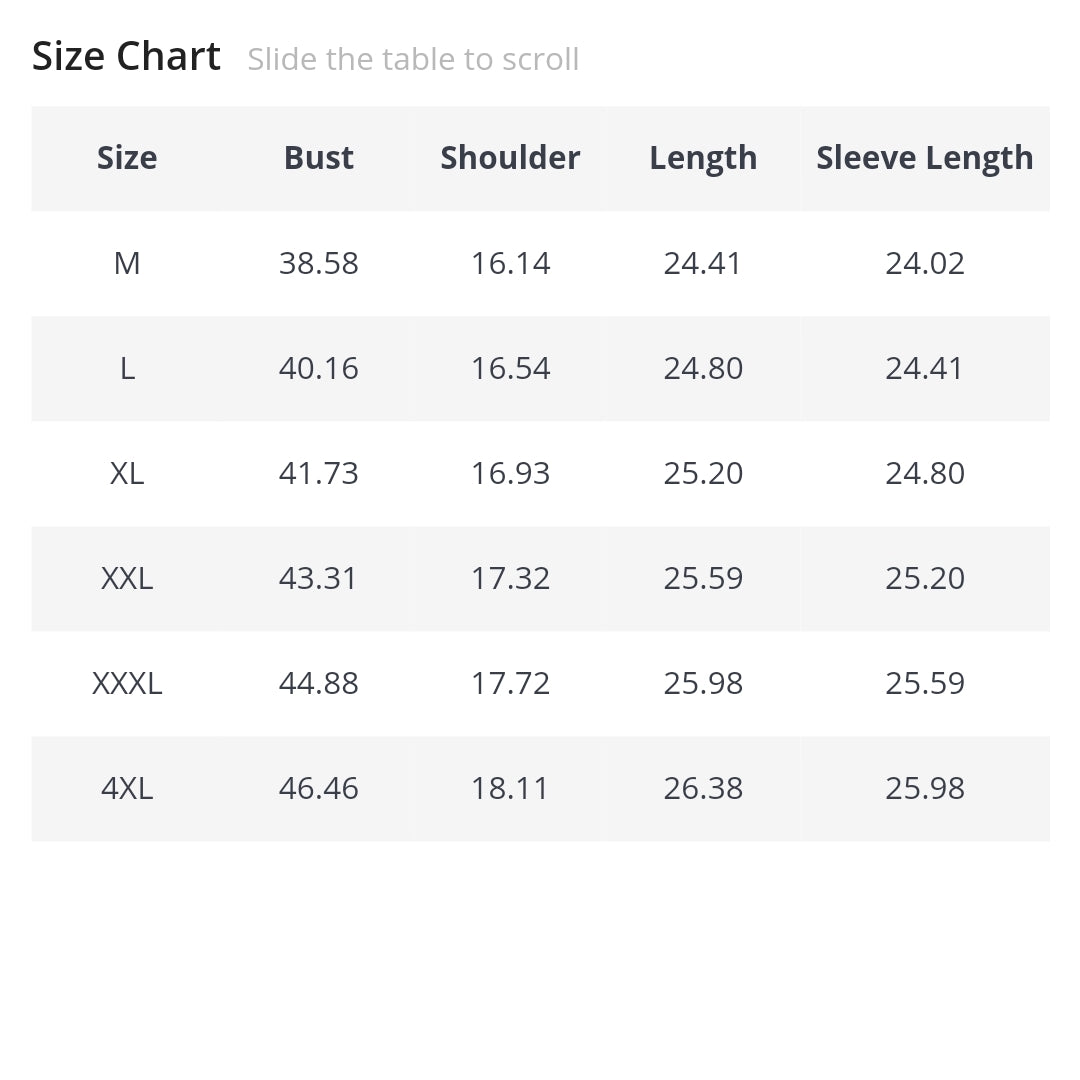
Task: Select the XL size row label
Action: (x=127, y=473)
